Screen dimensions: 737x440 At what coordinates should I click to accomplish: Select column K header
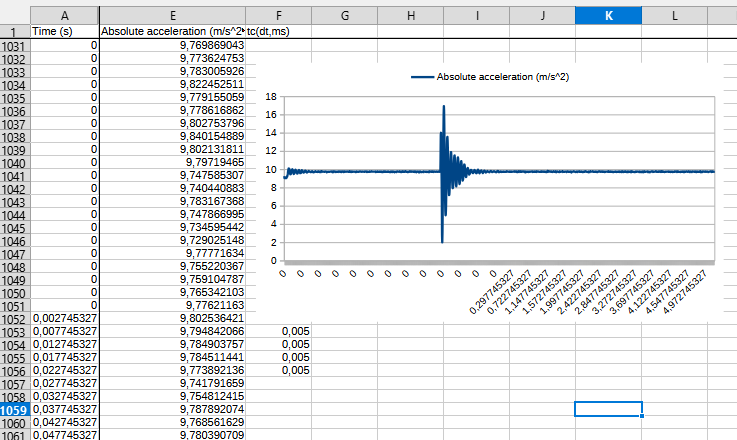608,15
